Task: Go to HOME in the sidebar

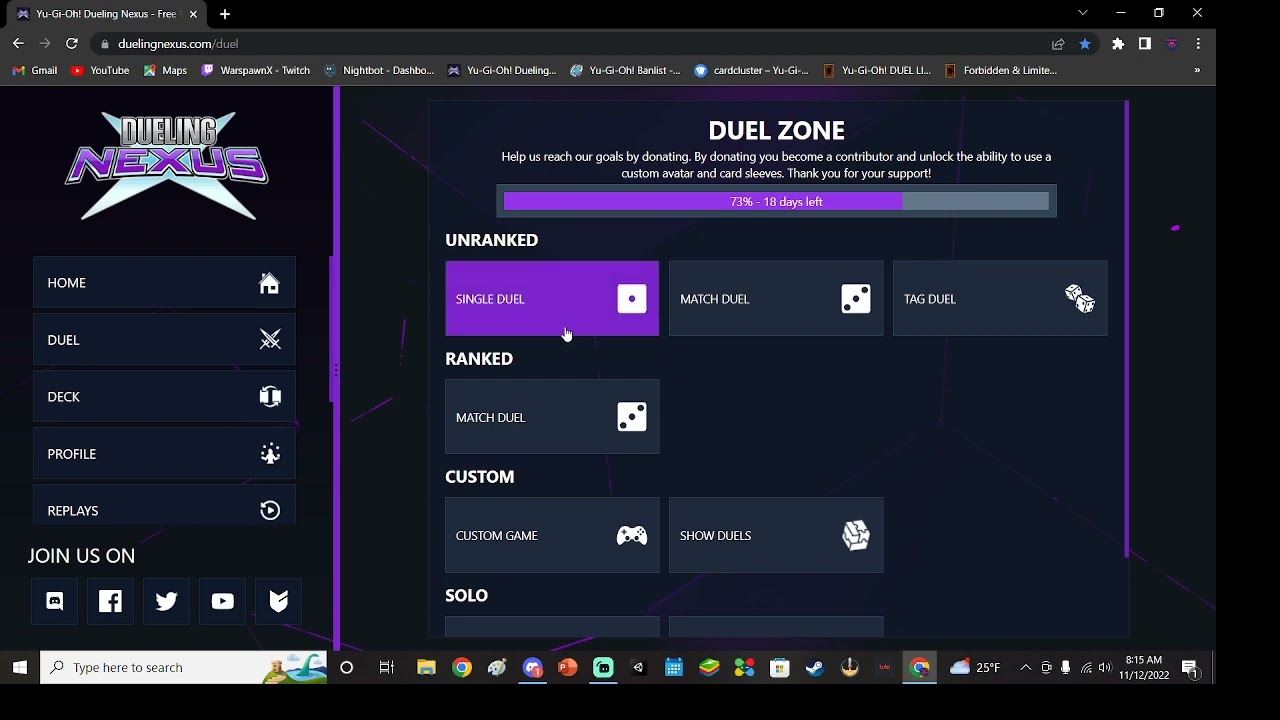Action: (164, 283)
